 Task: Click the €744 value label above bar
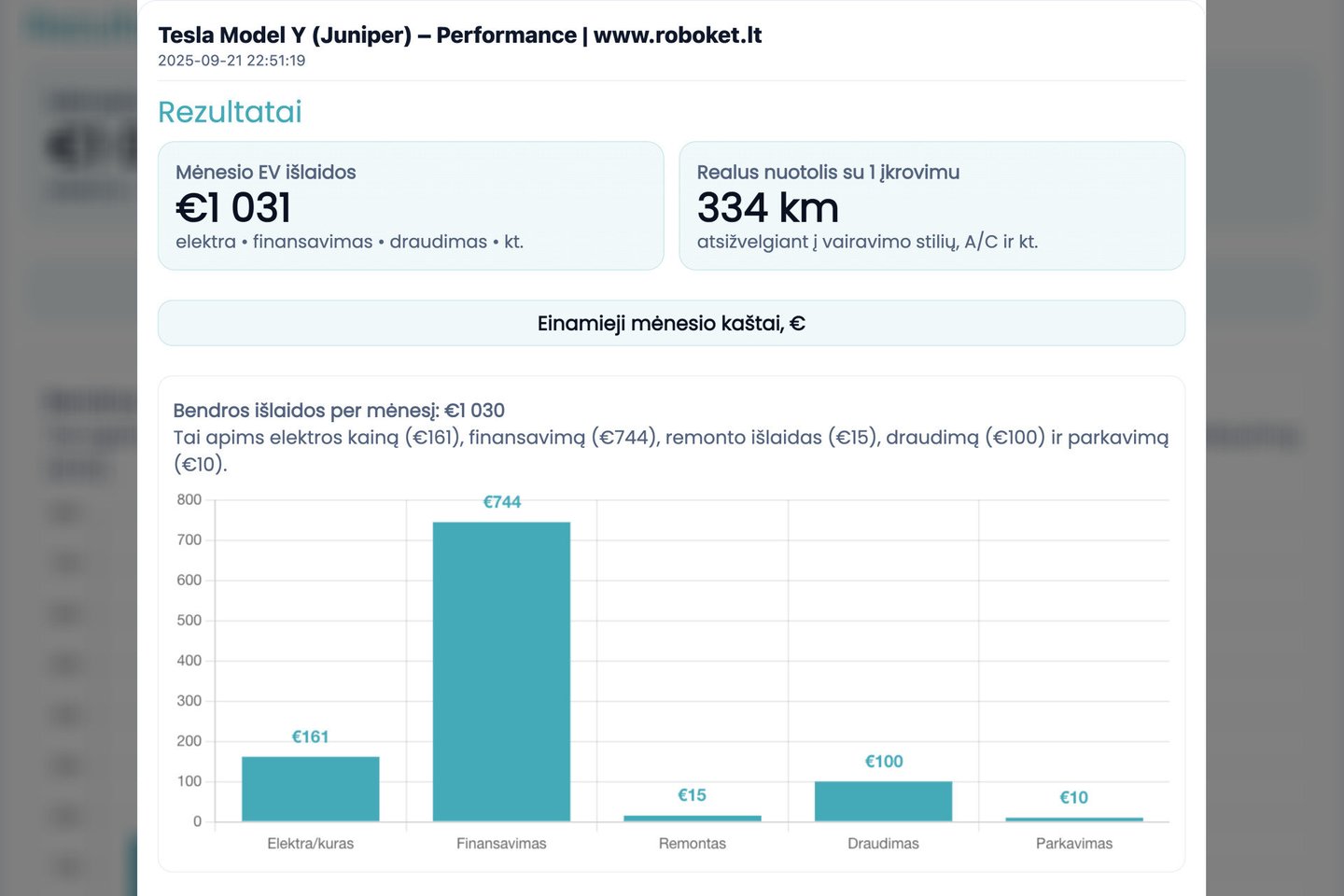tap(501, 502)
